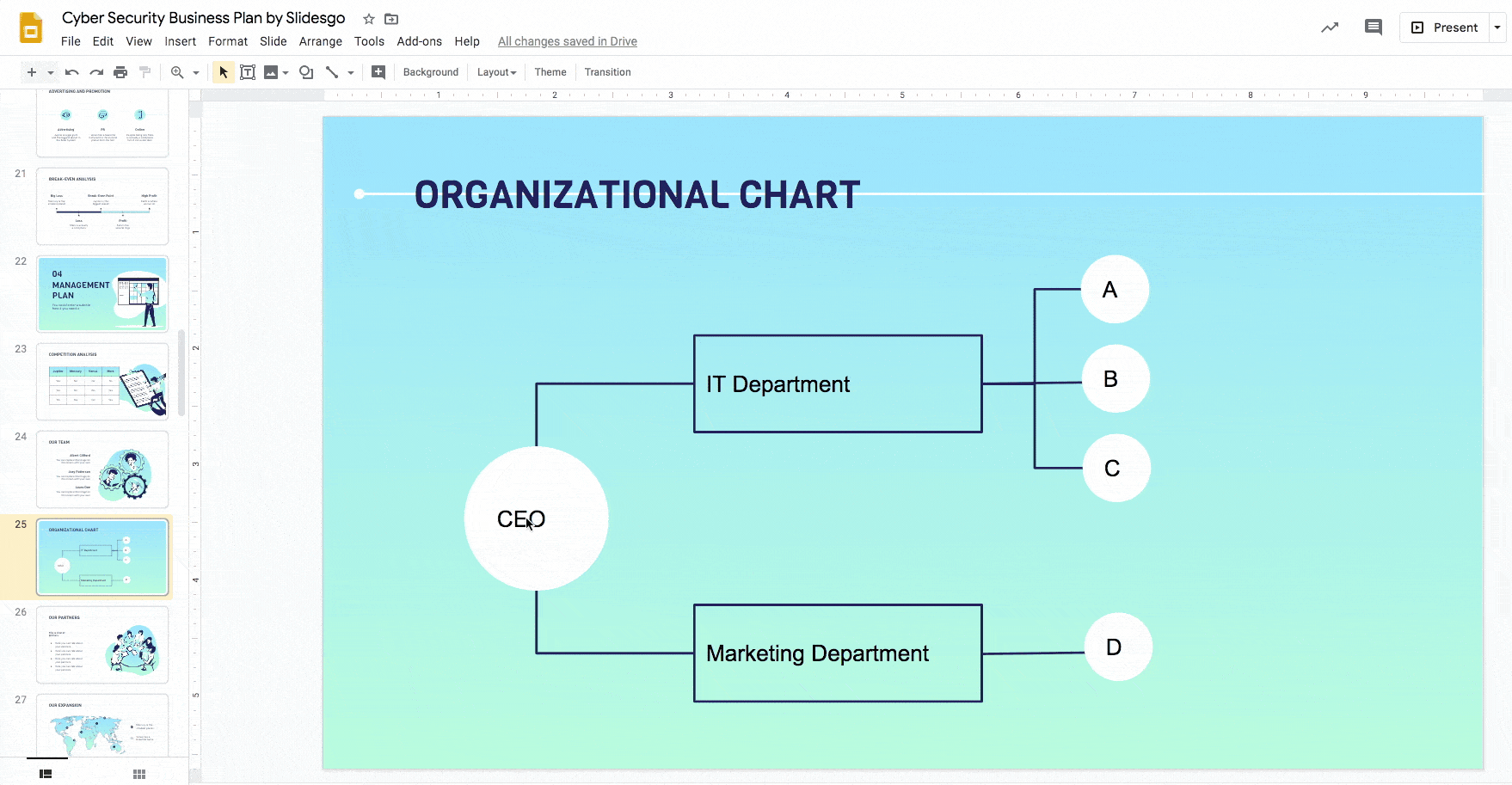This screenshot has width=1512, height=785.
Task: Select slide 25 organizational chart thumbnail
Action: (x=102, y=557)
